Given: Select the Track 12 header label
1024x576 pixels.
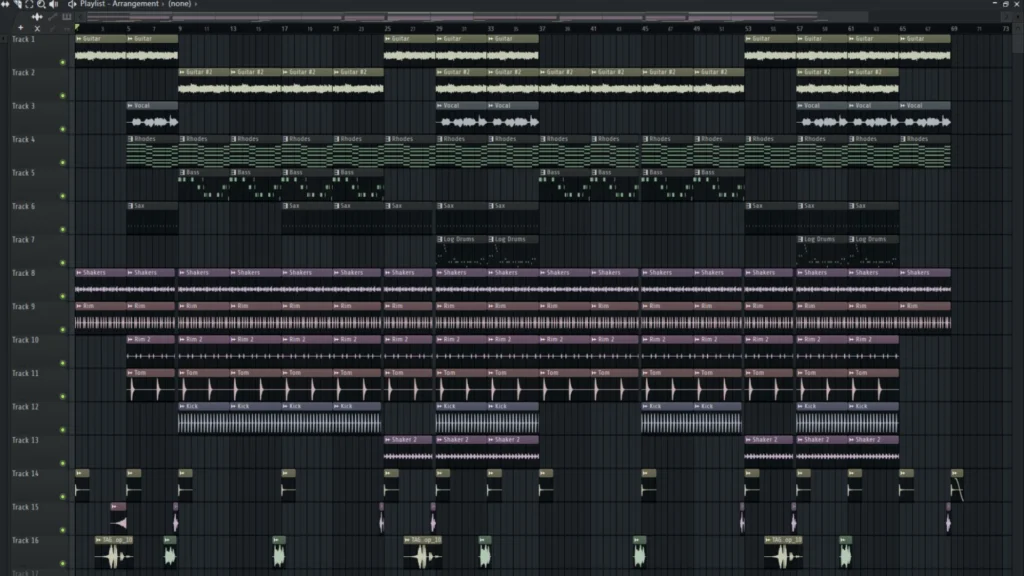Looking at the screenshot, I should click(25, 407).
